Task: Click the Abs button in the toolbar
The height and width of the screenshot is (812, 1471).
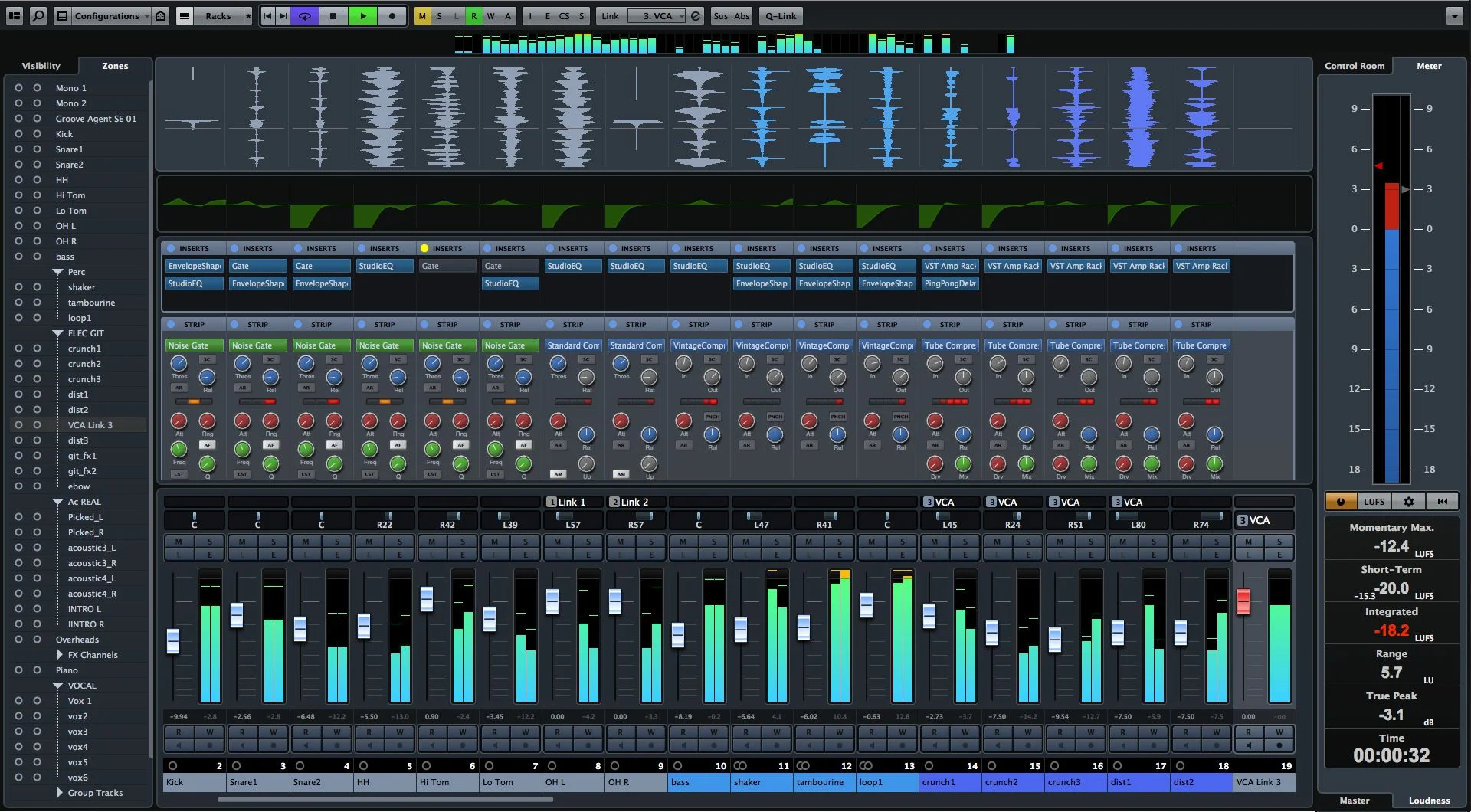Action: coord(742,15)
